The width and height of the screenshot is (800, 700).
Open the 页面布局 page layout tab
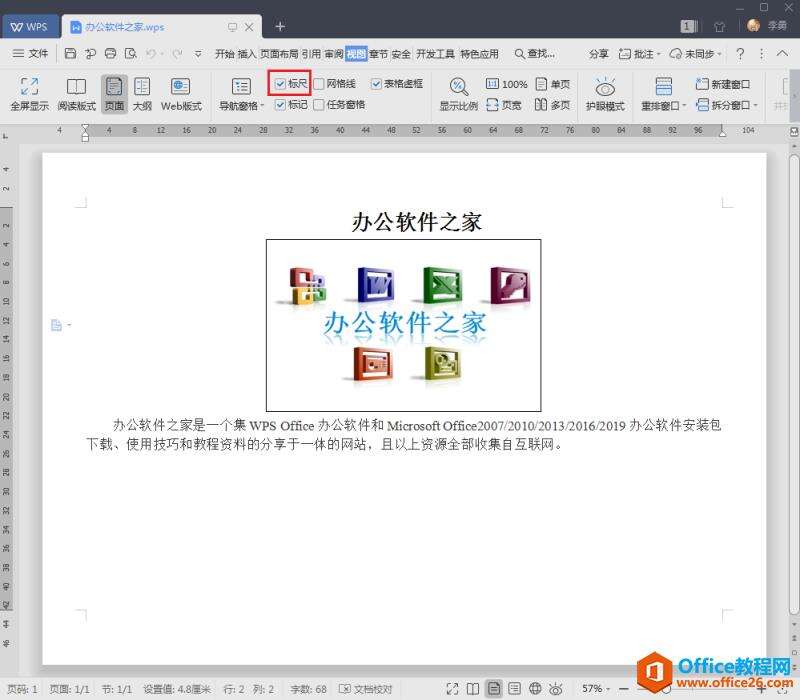[x=279, y=54]
